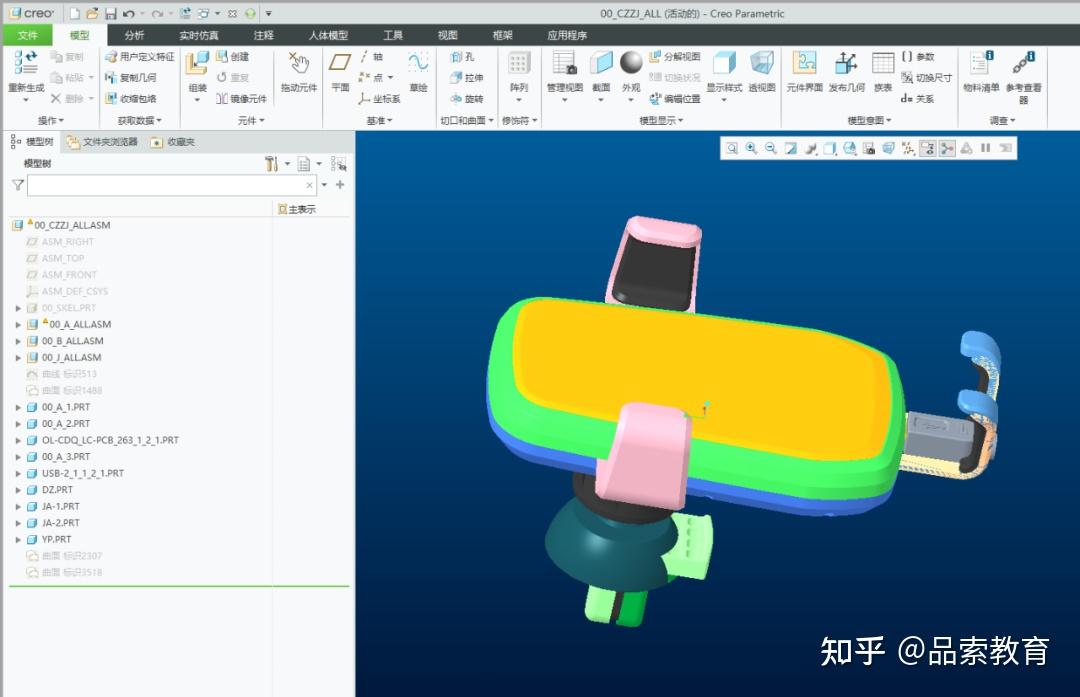Viewport: 1080px width, 697px height.
Task: Open the 外观 (Appearance) gallery icon
Action: pos(631,66)
